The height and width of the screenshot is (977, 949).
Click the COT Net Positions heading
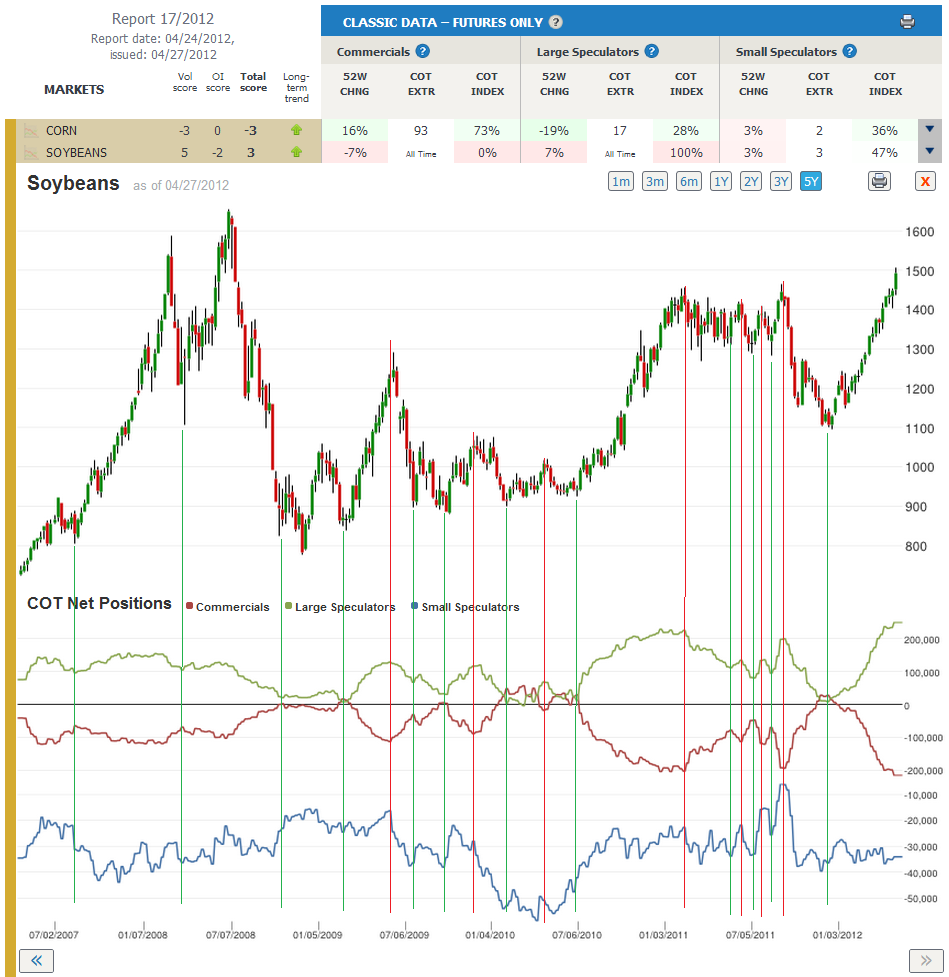[x=99, y=603]
